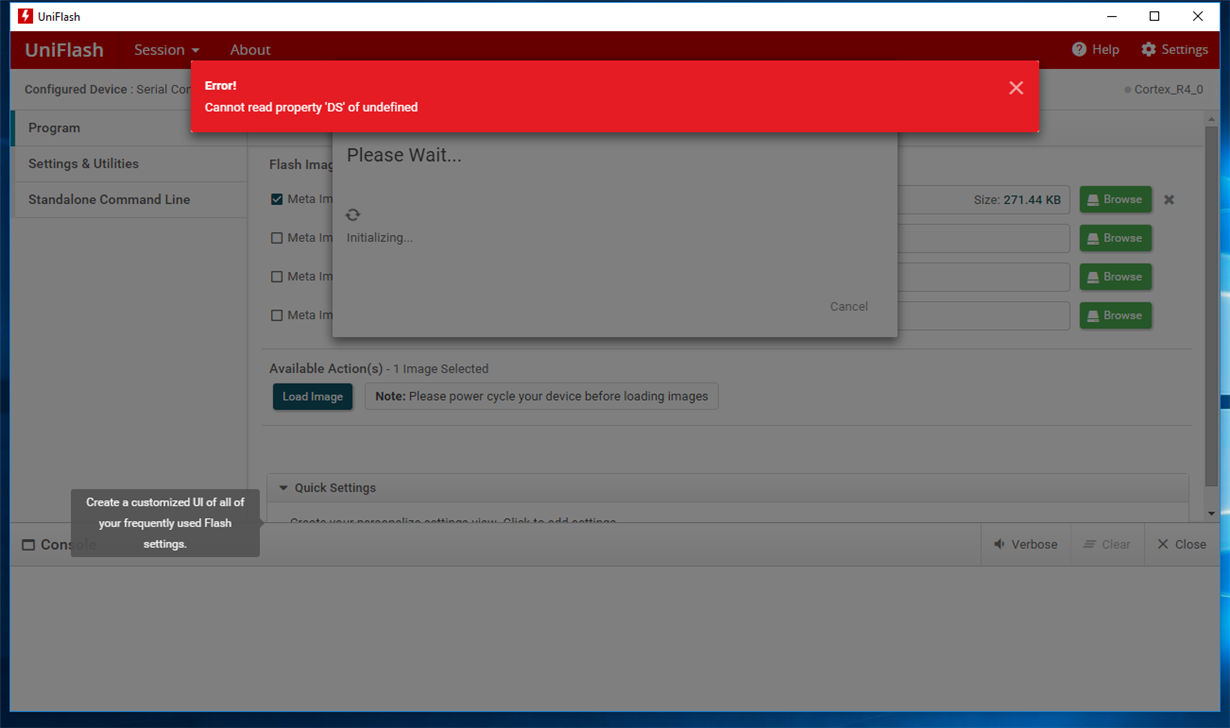Screen dimensions: 1230x728
Task: Click the second Meta Image path field
Action: pyautogui.click(x=984, y=238)
